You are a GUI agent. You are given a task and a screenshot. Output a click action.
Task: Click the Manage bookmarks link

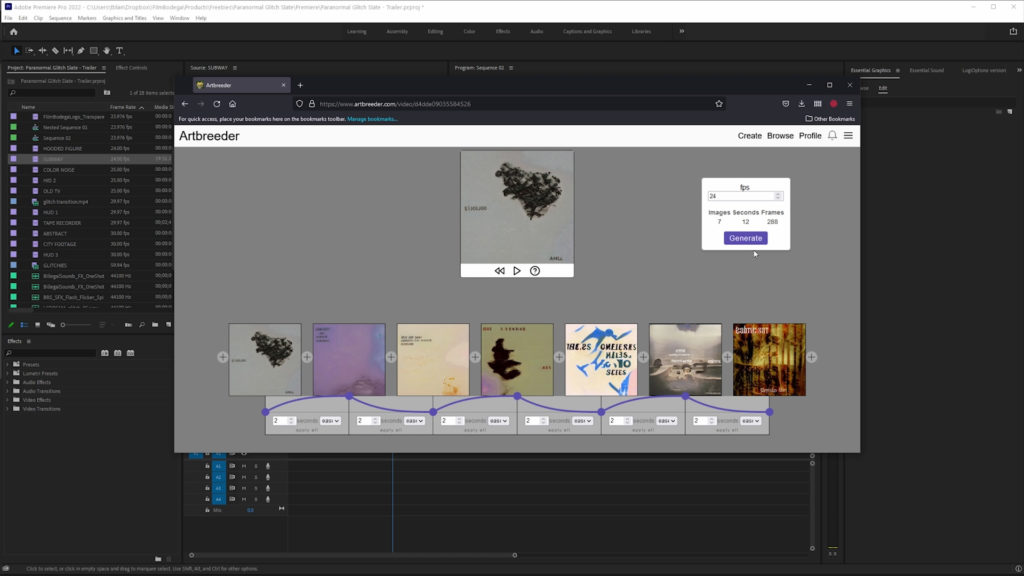[372, 119]
